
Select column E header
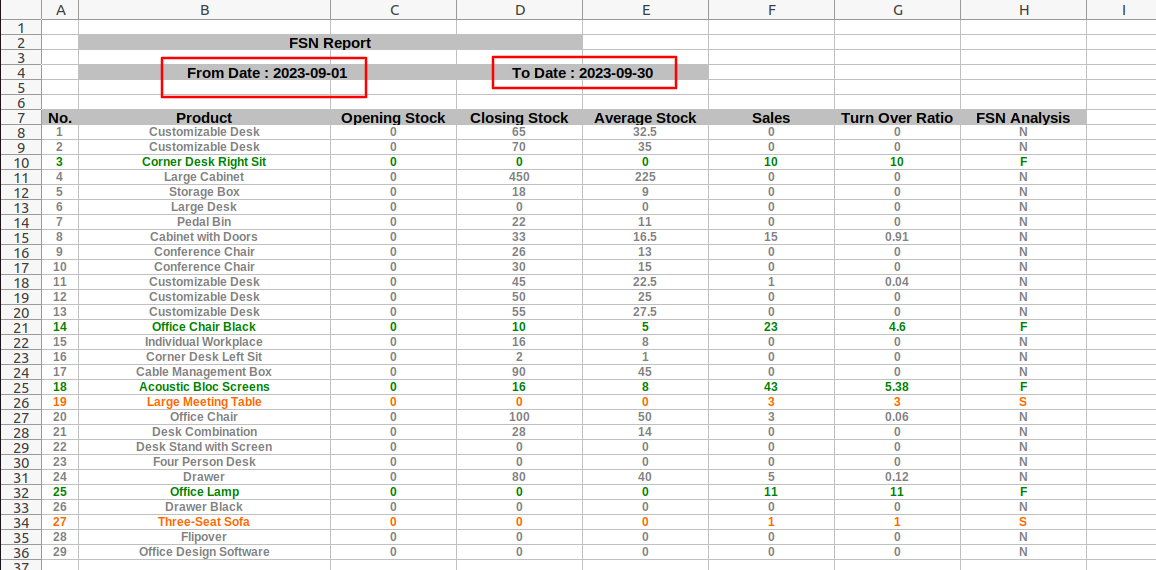(646, 10)
